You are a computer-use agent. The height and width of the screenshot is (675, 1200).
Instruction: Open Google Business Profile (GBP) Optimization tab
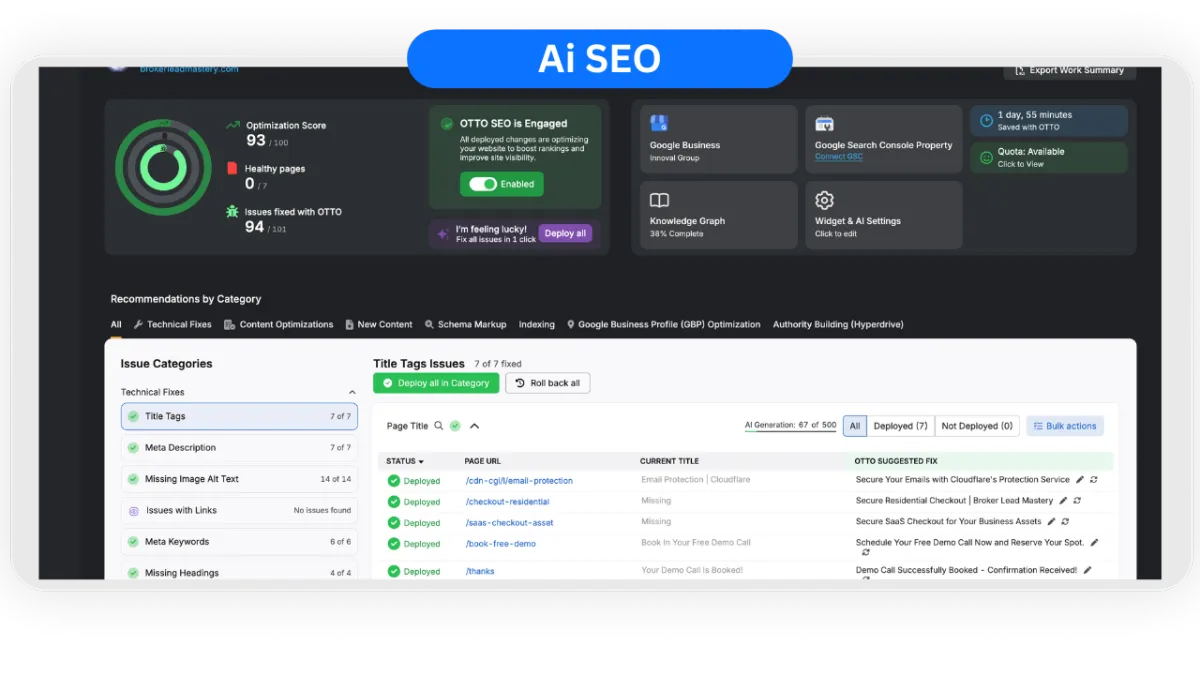(664, 324)
